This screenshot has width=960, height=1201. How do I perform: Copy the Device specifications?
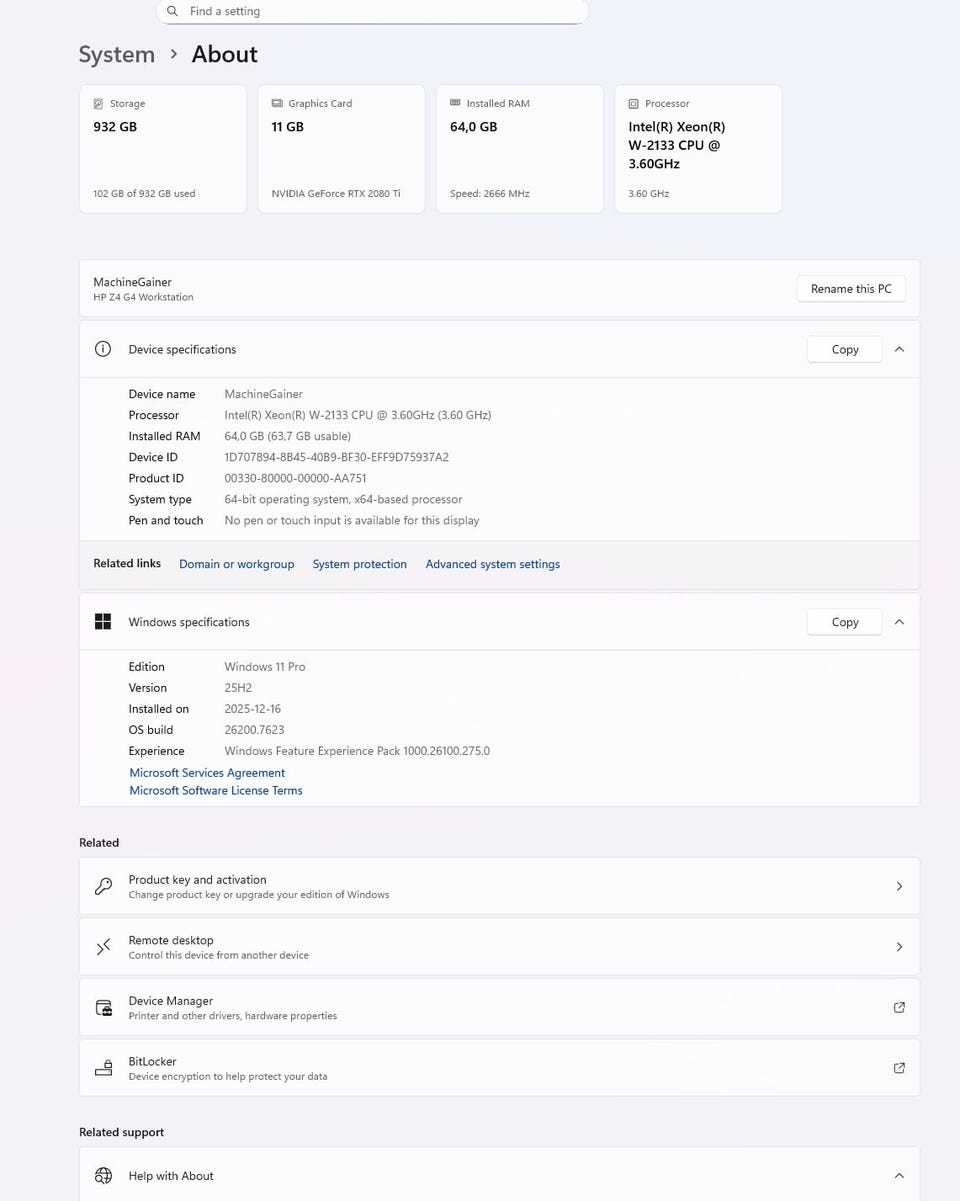844,349
